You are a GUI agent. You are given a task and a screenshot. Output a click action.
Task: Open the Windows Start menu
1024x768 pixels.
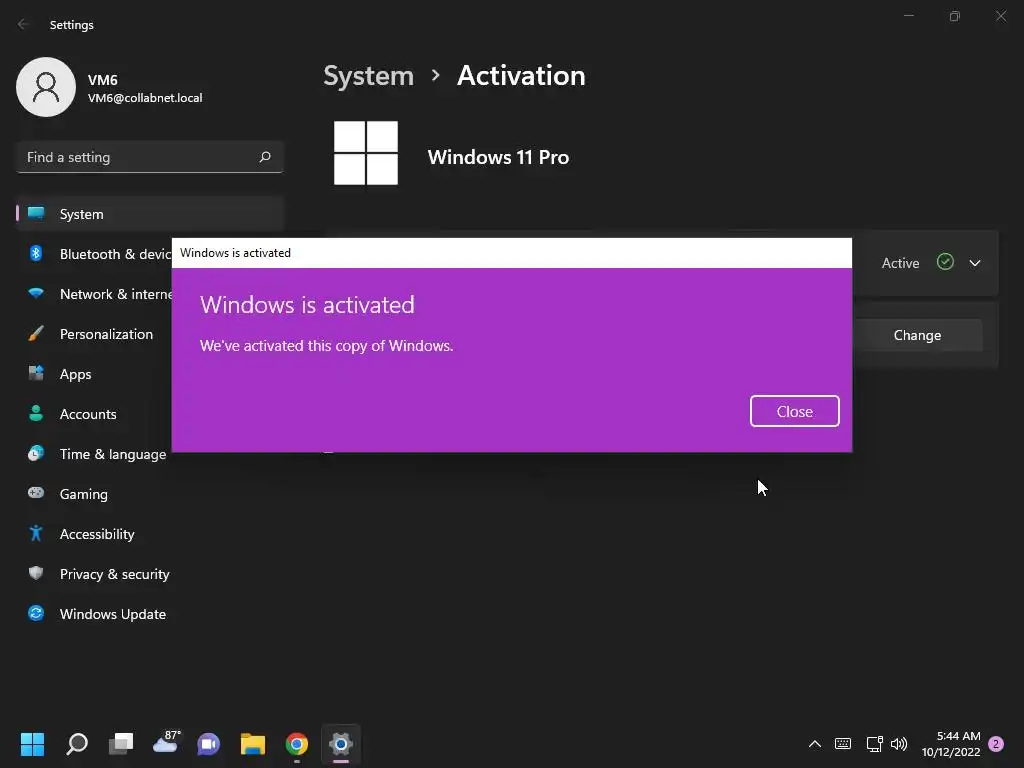point(32,744)
